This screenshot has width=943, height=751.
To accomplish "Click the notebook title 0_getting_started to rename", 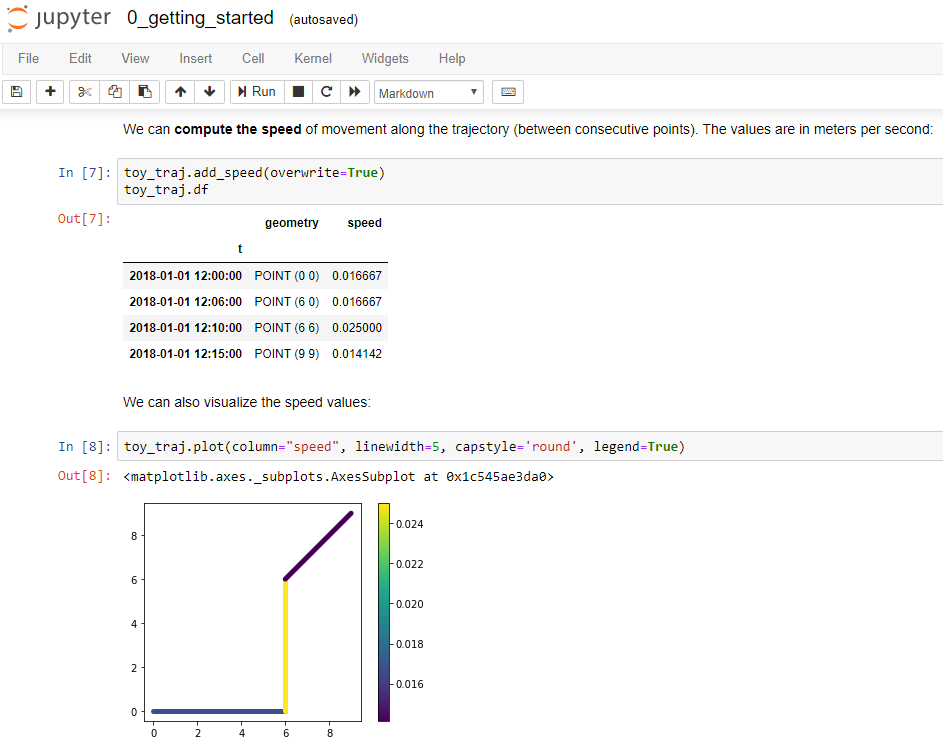I will (200, 17).
